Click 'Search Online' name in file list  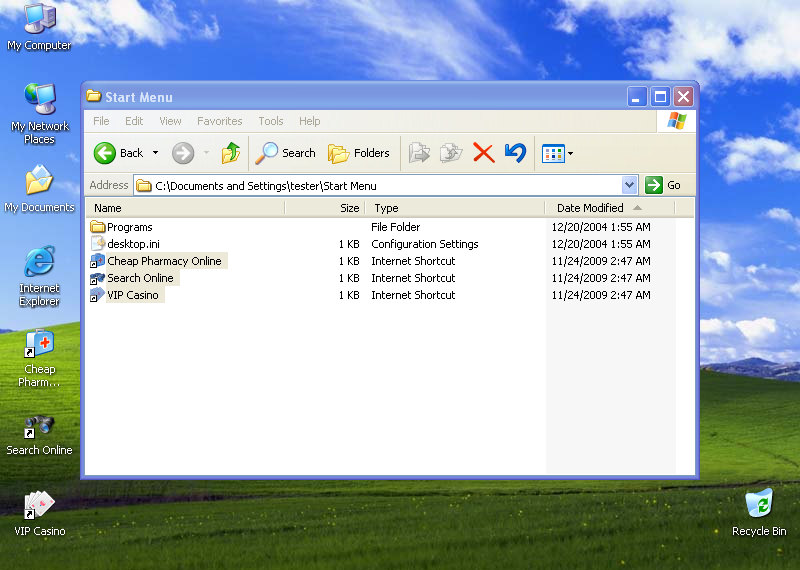pyautogui.click(x=140, y=278)
